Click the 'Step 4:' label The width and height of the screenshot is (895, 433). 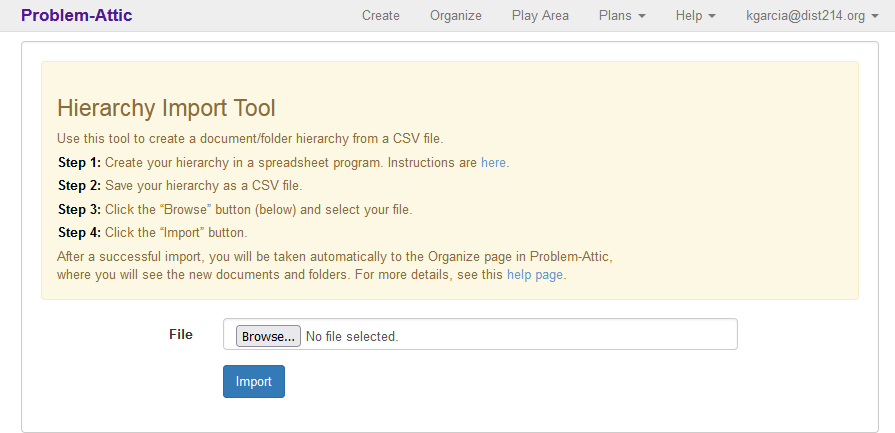[79, 233]
